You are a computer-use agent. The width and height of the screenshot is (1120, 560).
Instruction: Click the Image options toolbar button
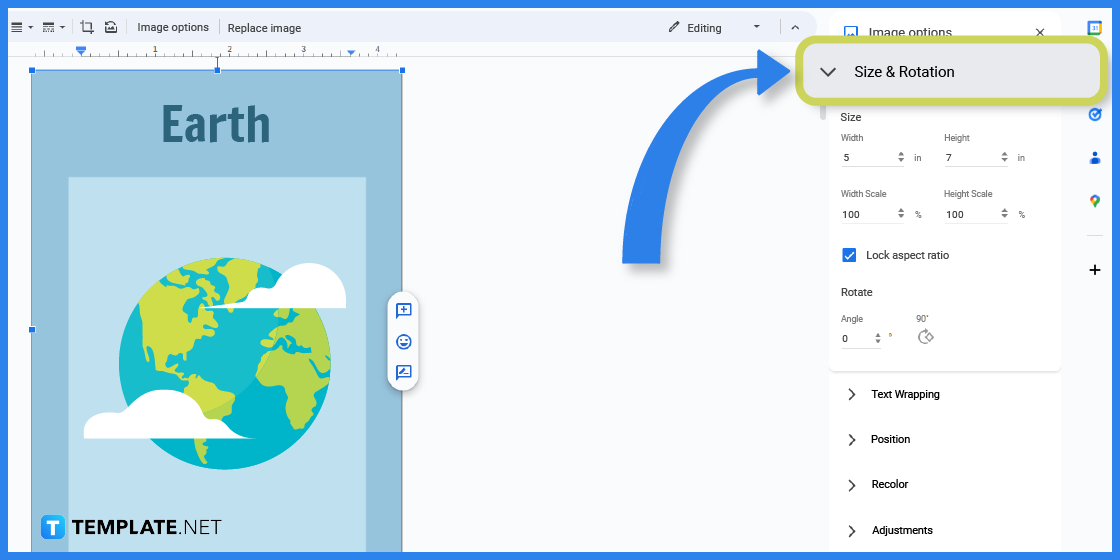[173, 27]
